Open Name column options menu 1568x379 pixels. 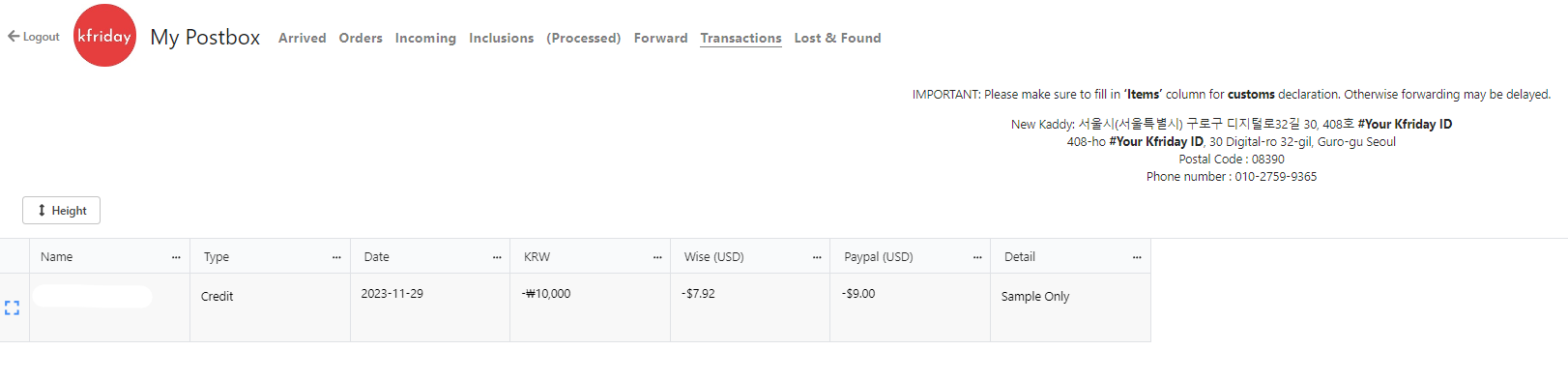pyautogui.click(x=176, y=257)
